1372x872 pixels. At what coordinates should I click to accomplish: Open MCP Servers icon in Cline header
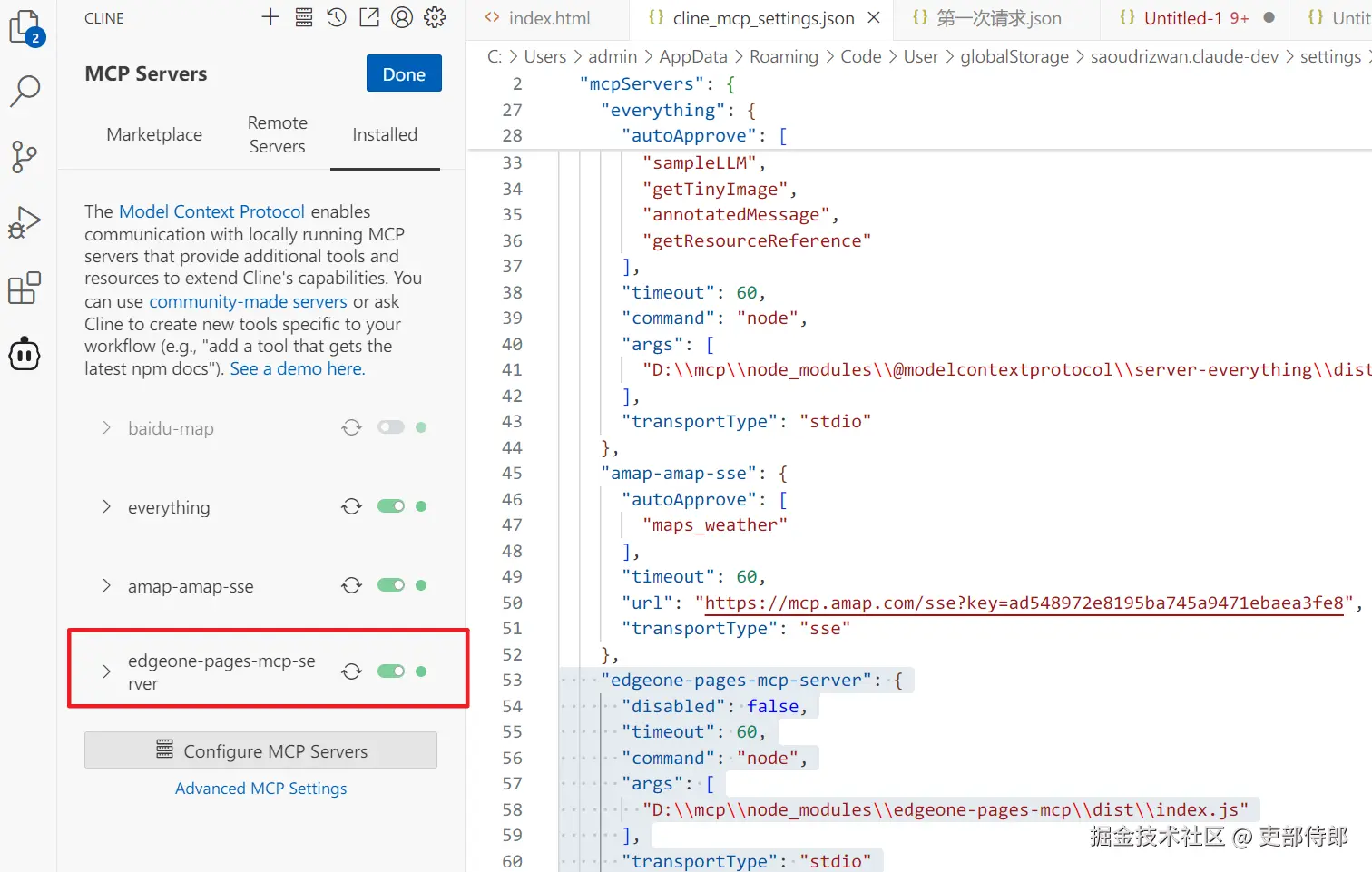[x=304, y=17]
